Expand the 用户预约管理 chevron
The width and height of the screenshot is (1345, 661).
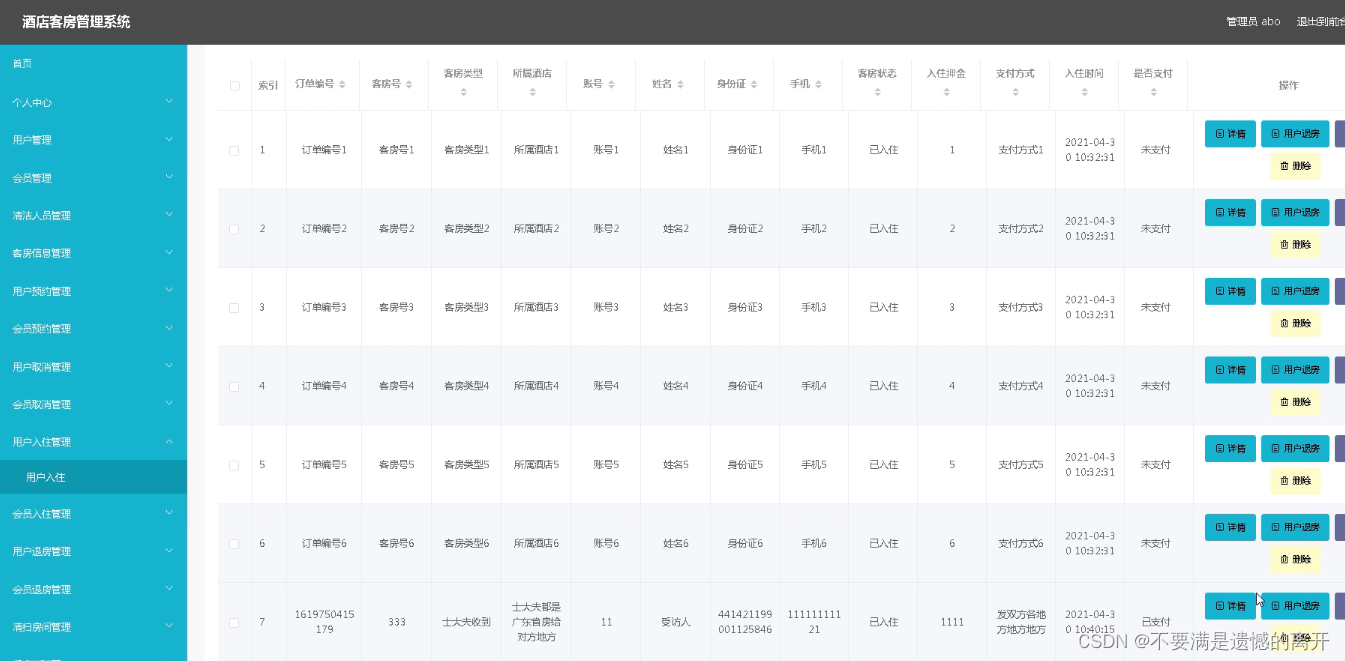click(169, 290)
